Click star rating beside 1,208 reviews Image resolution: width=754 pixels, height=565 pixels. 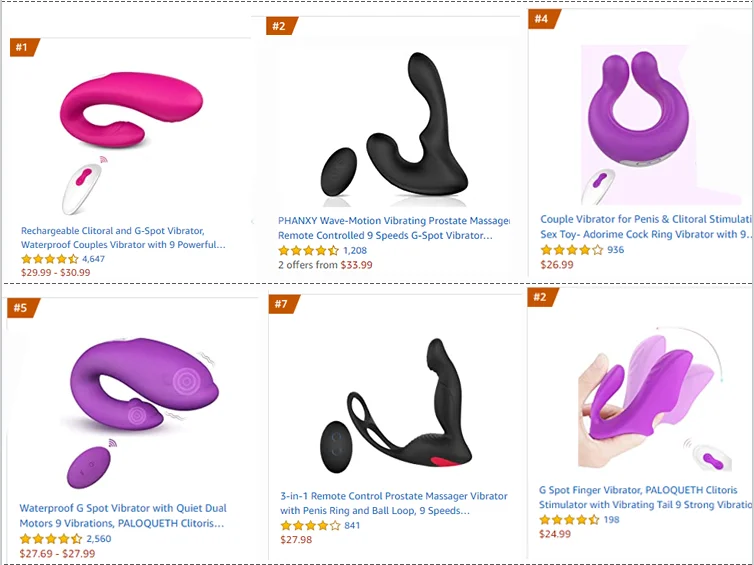click(x=308, y=251)
